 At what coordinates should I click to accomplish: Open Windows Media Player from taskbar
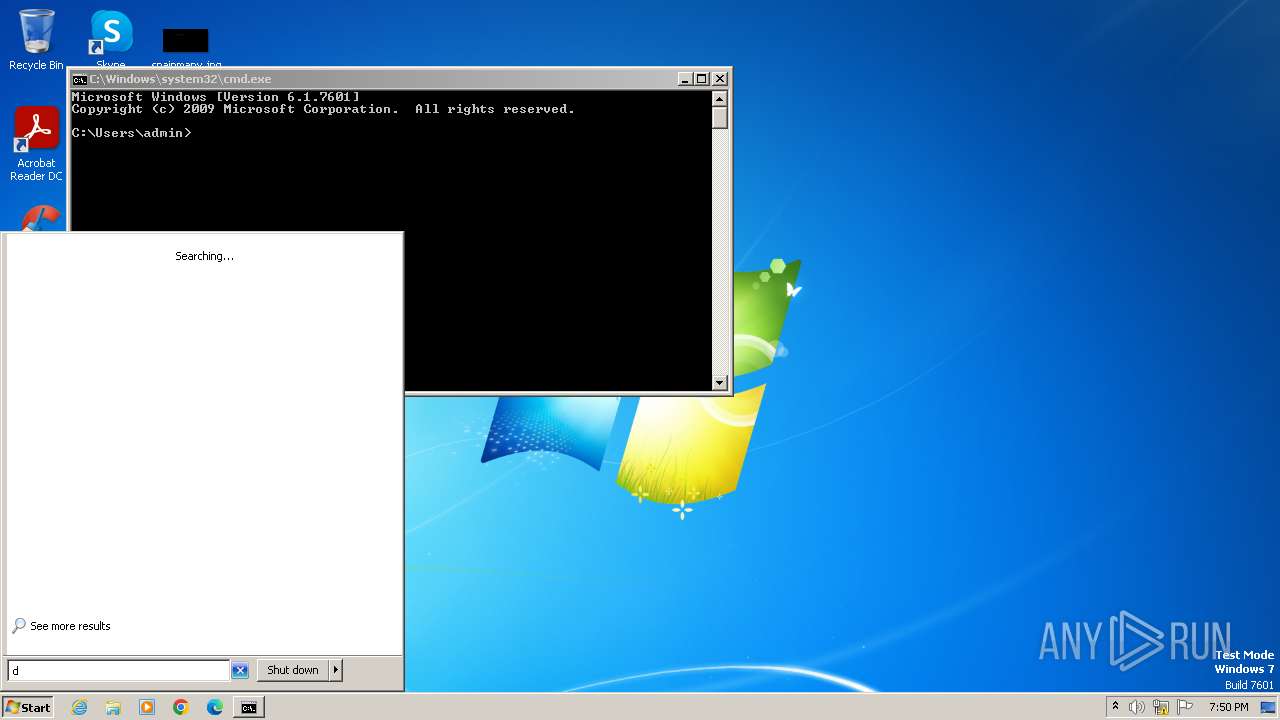point(147,707)
